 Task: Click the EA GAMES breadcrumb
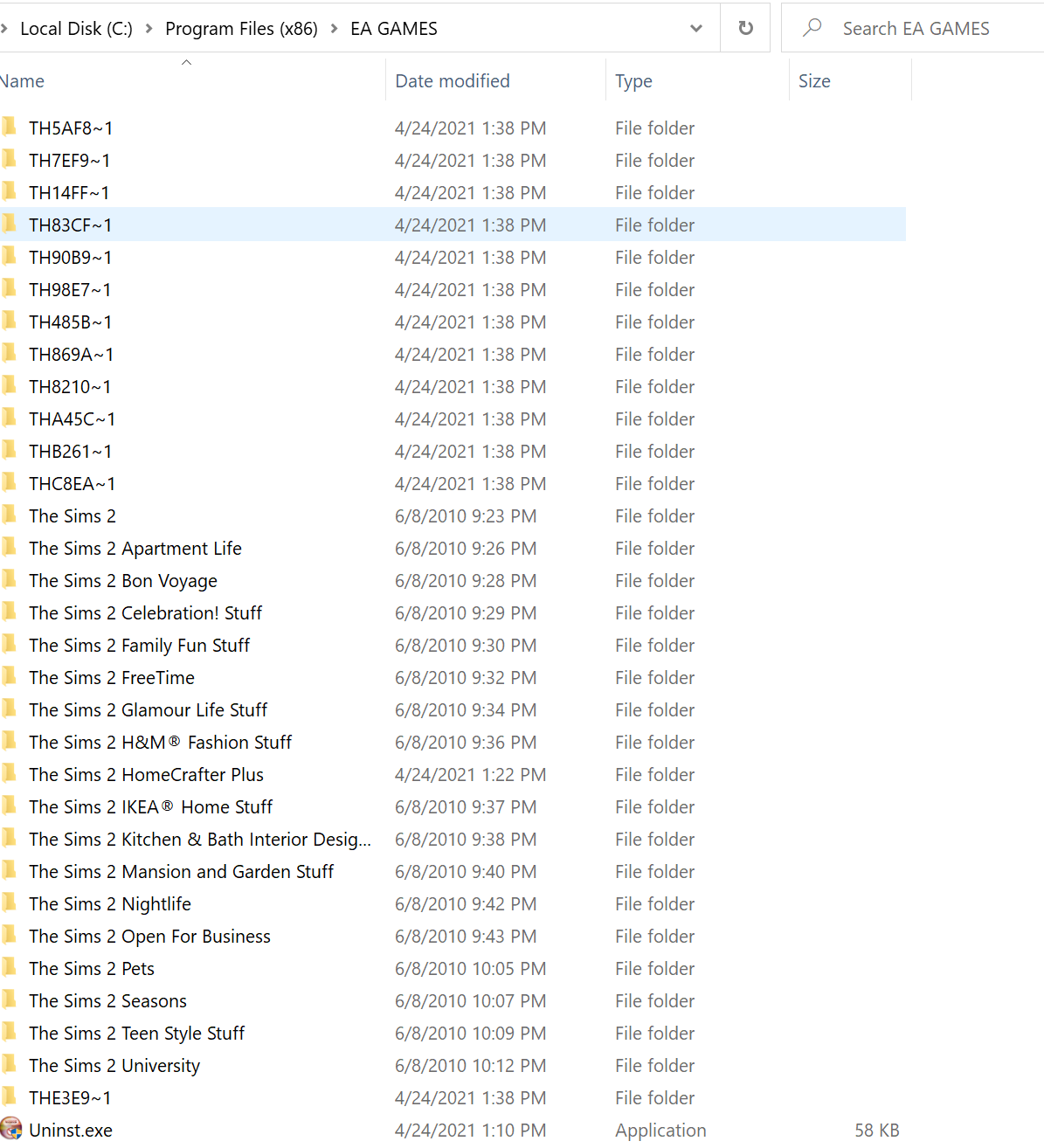tap(394, 29)
